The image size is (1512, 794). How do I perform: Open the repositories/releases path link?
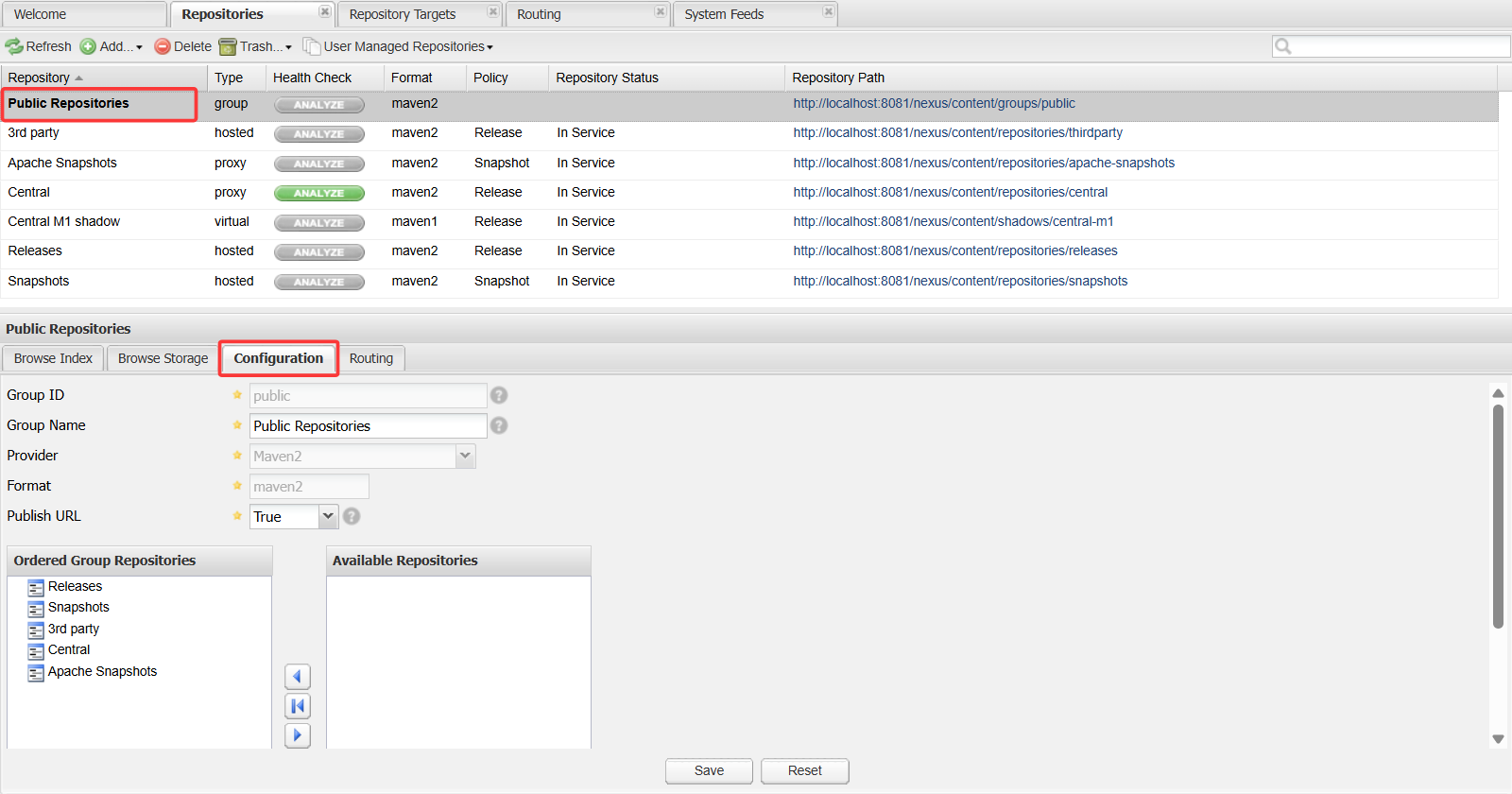(x=955, y=250)
